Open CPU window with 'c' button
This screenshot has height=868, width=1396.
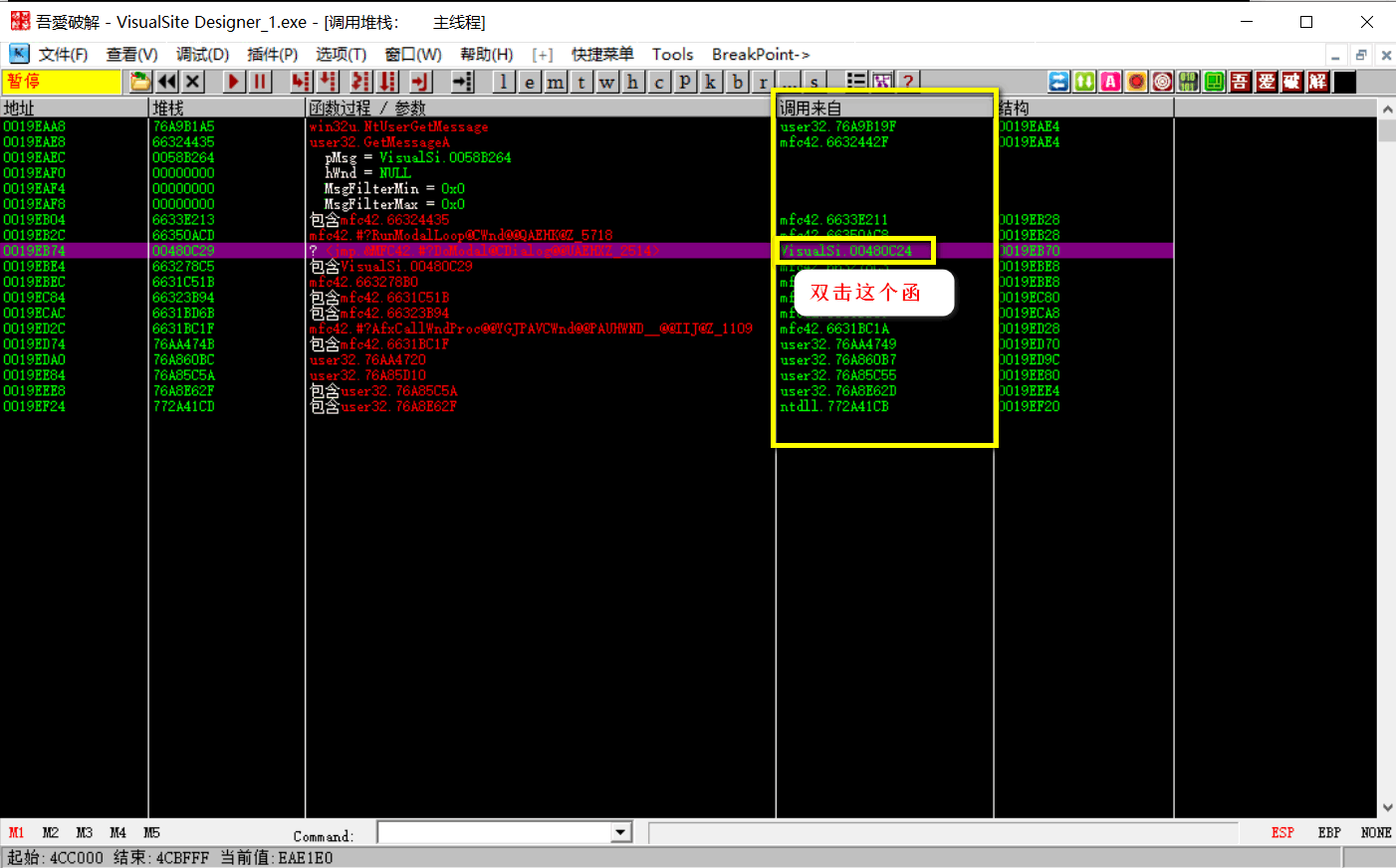(659, 82)
